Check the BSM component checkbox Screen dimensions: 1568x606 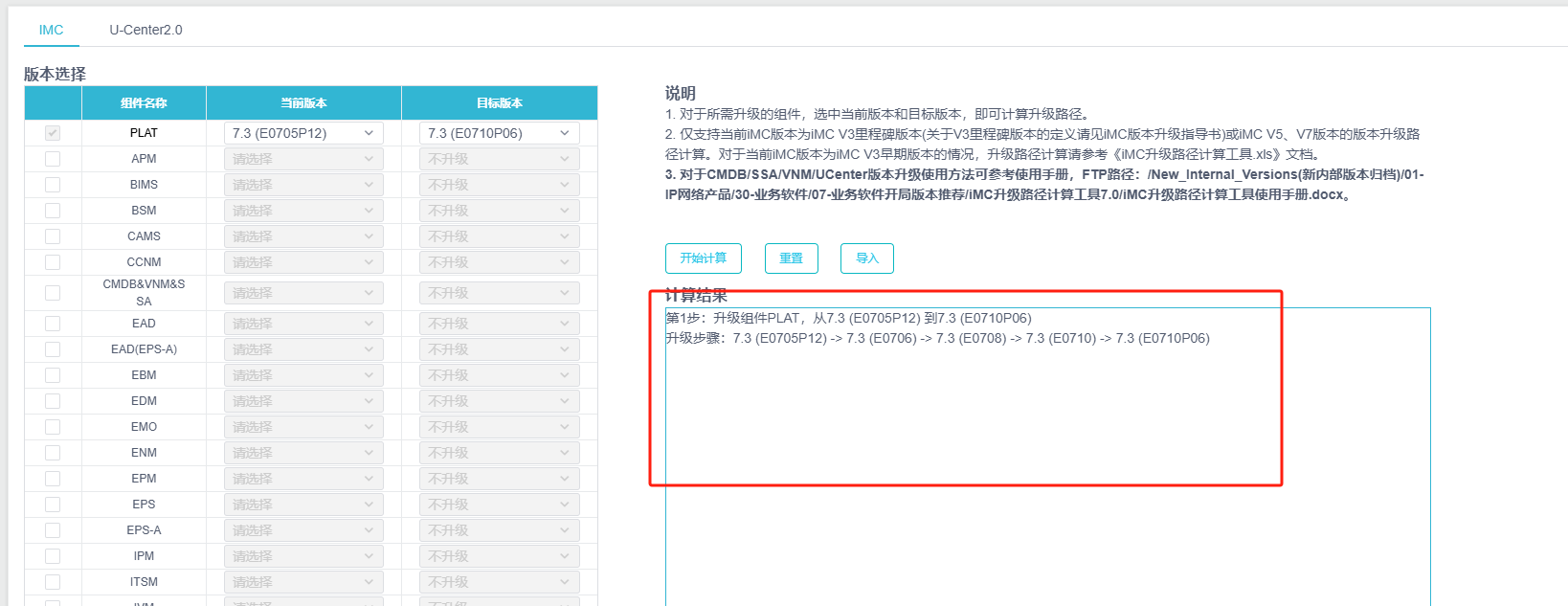pos(53,211)
